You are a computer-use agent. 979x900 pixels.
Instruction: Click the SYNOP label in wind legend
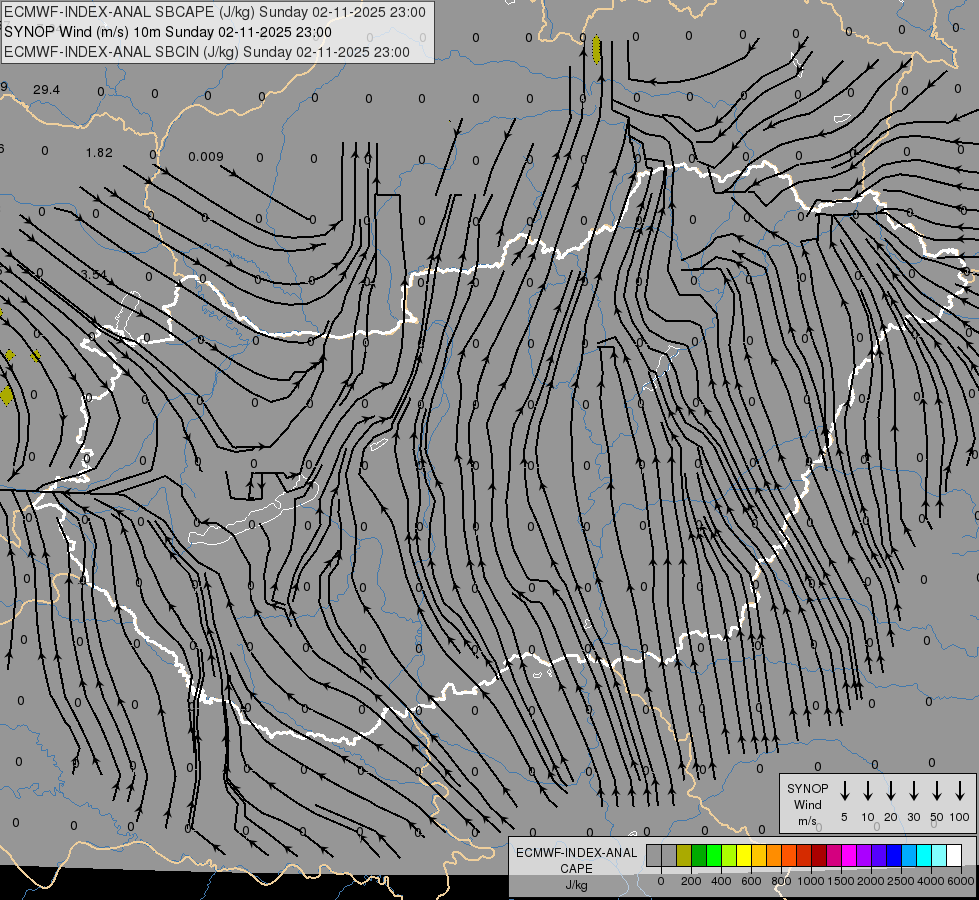pyautogui.click(x=807, y=789)
